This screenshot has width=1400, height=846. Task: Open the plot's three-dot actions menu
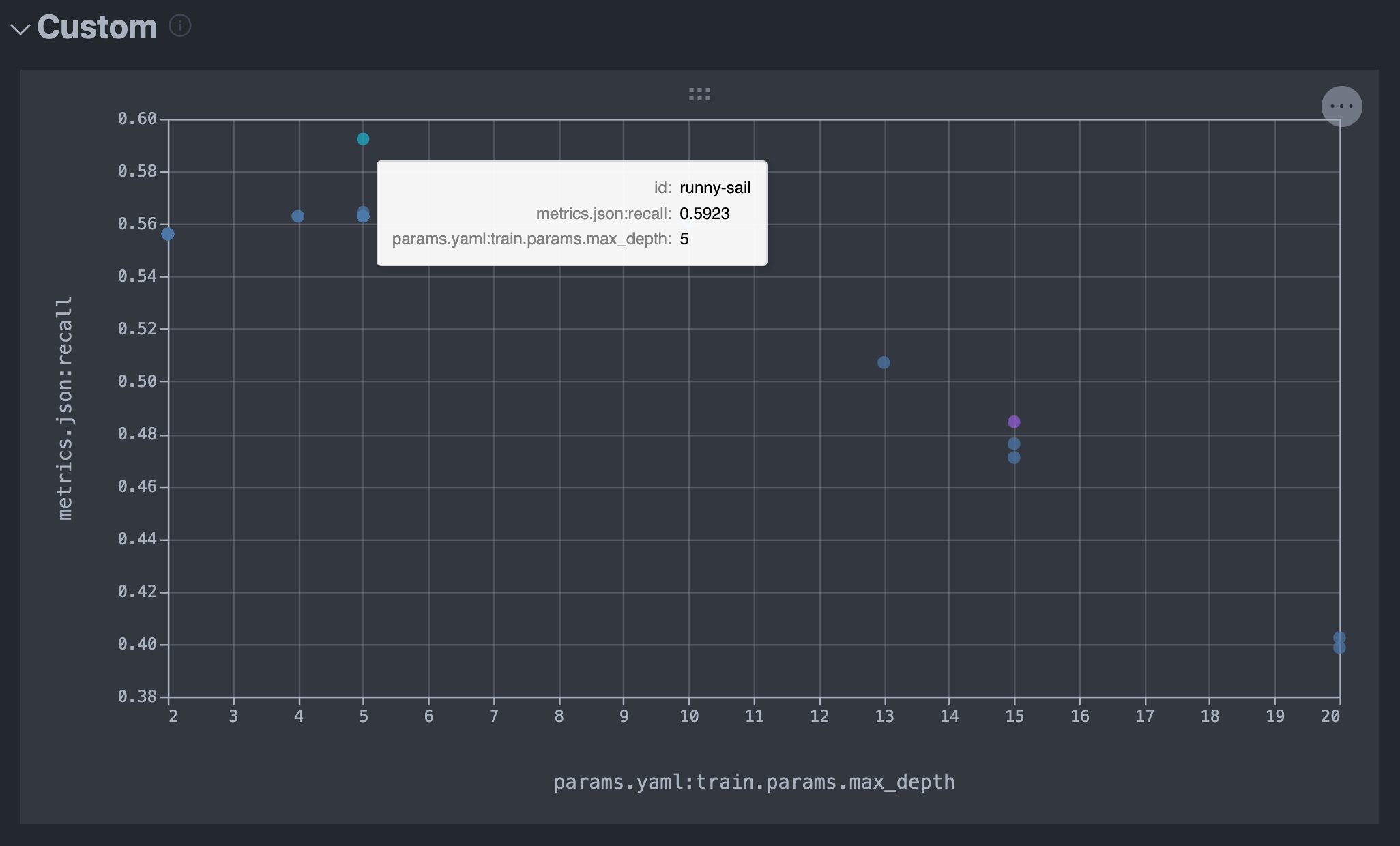click(1341, 106)
